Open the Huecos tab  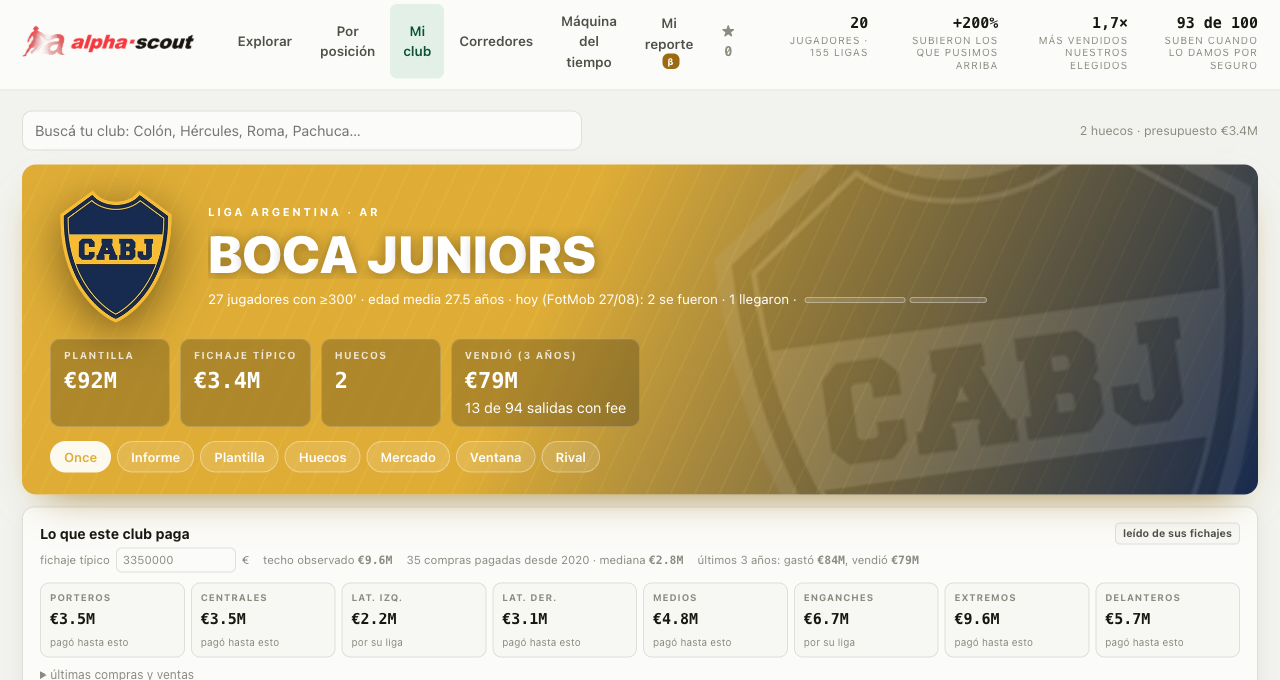click(x=322, y=457)
